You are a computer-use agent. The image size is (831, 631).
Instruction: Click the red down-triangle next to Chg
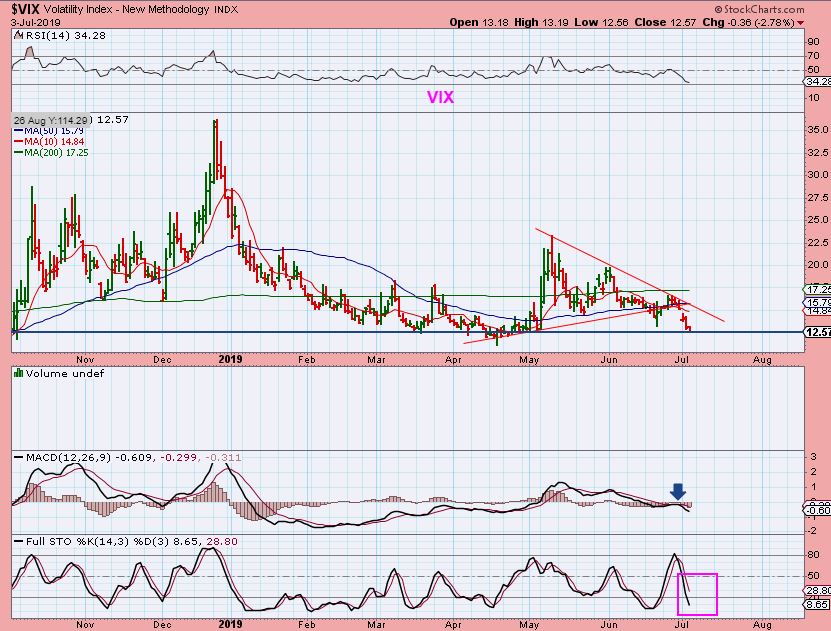800,23
